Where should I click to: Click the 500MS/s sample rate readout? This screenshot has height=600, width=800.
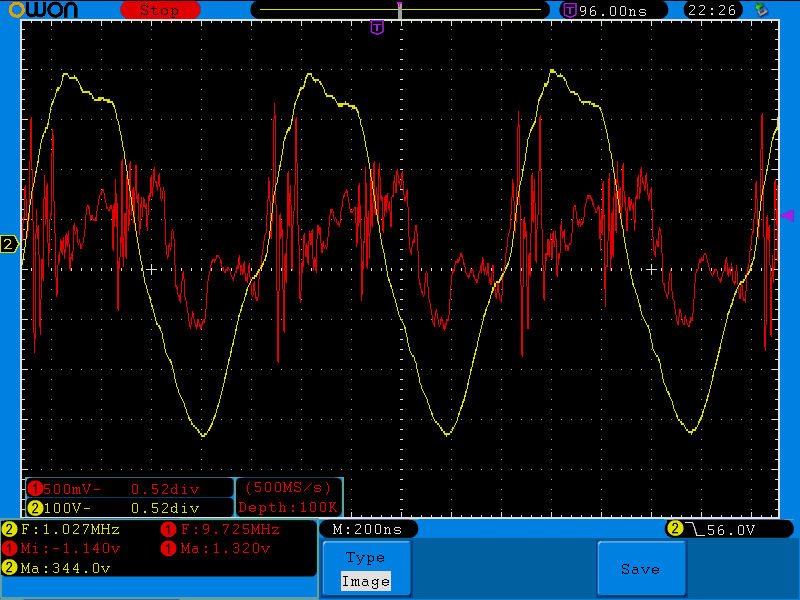(288, 487)
